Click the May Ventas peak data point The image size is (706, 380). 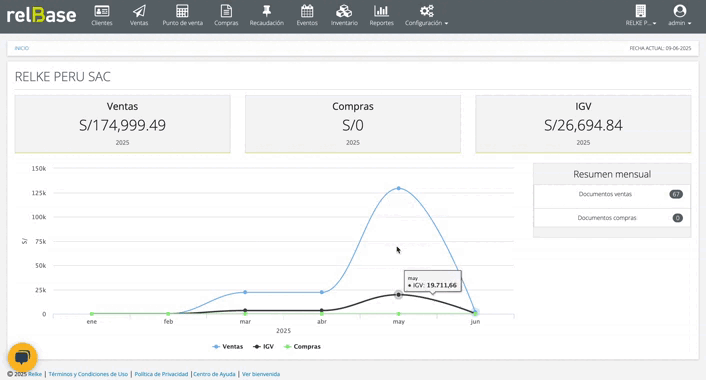pyautogui.click(x=398, y=188)
